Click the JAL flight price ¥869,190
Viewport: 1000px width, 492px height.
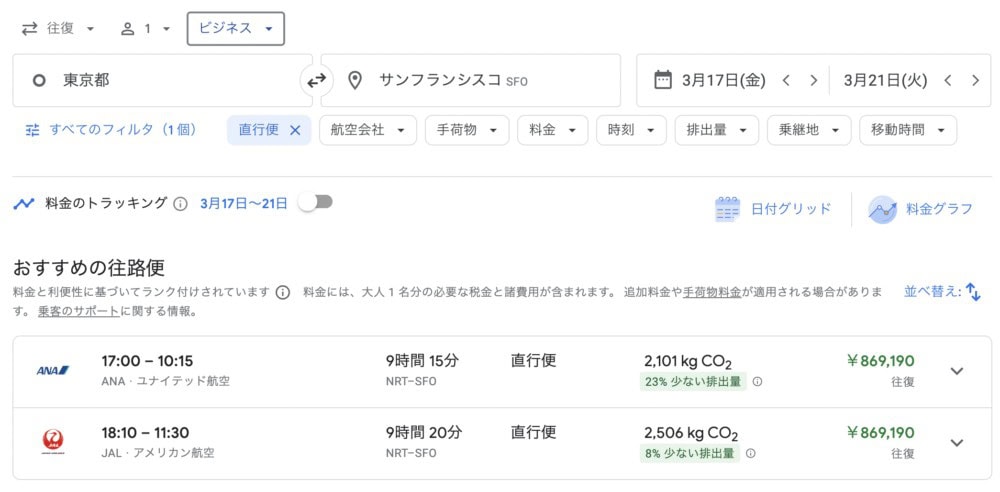coord(880,433)
